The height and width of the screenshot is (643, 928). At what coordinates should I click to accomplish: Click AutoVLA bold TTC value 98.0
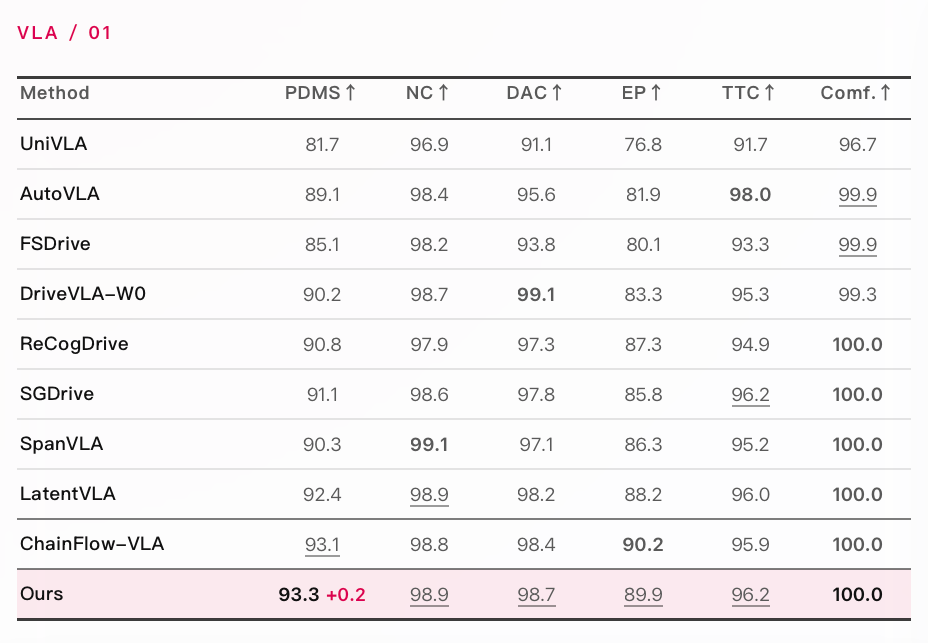pyautogui.click(x=750, y=194)
